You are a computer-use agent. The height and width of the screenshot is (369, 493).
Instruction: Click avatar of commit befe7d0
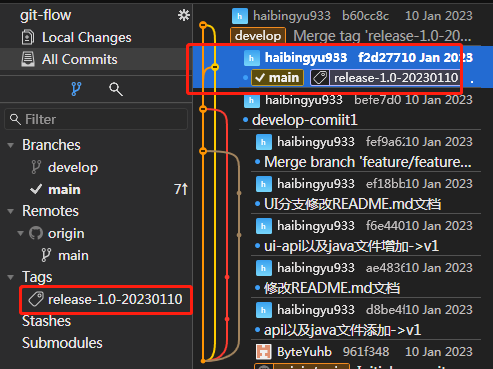tap(252, 100)
